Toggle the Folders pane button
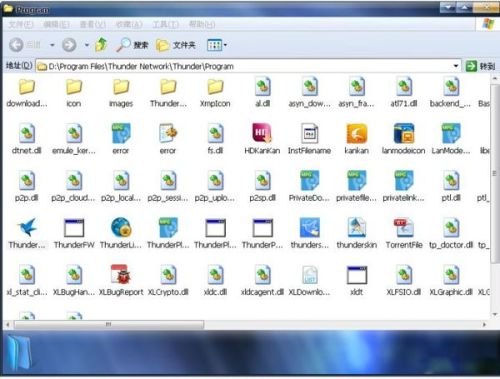Screen dimensions: 500x379 pos(176,45)
